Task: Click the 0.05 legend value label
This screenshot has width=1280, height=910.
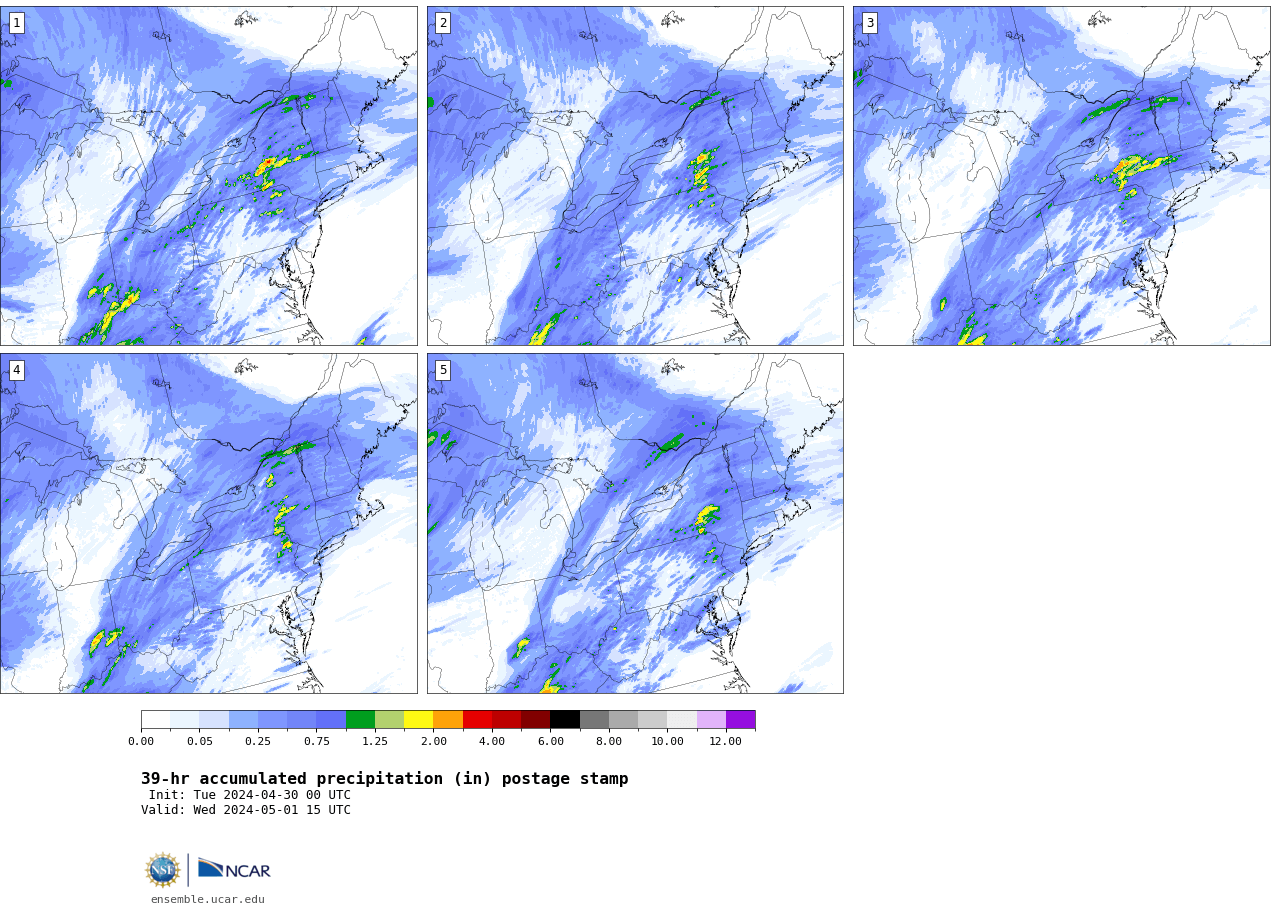Action: pos(199,742)
